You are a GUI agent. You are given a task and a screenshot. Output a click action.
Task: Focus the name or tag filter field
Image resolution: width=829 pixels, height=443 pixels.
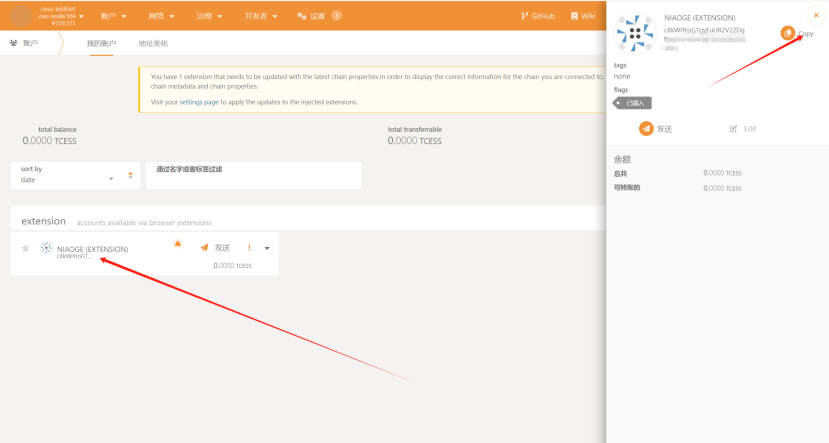[254, 176]
